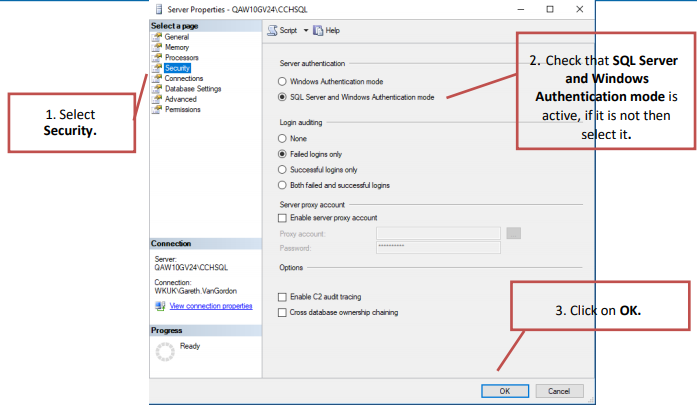This screenshot has width=697, height=410.
Task: Click the Ready progress spinner
Action: point(165,352)
